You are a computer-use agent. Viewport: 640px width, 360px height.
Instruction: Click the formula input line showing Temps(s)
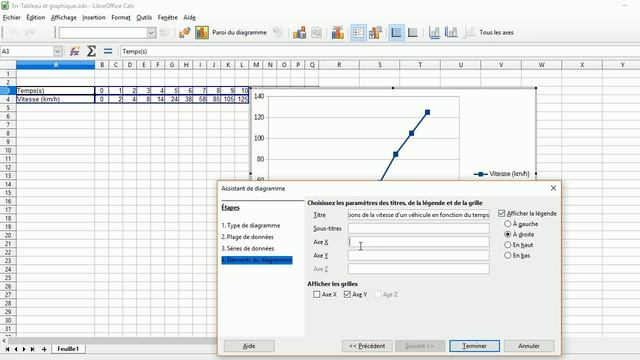point(380,51)
